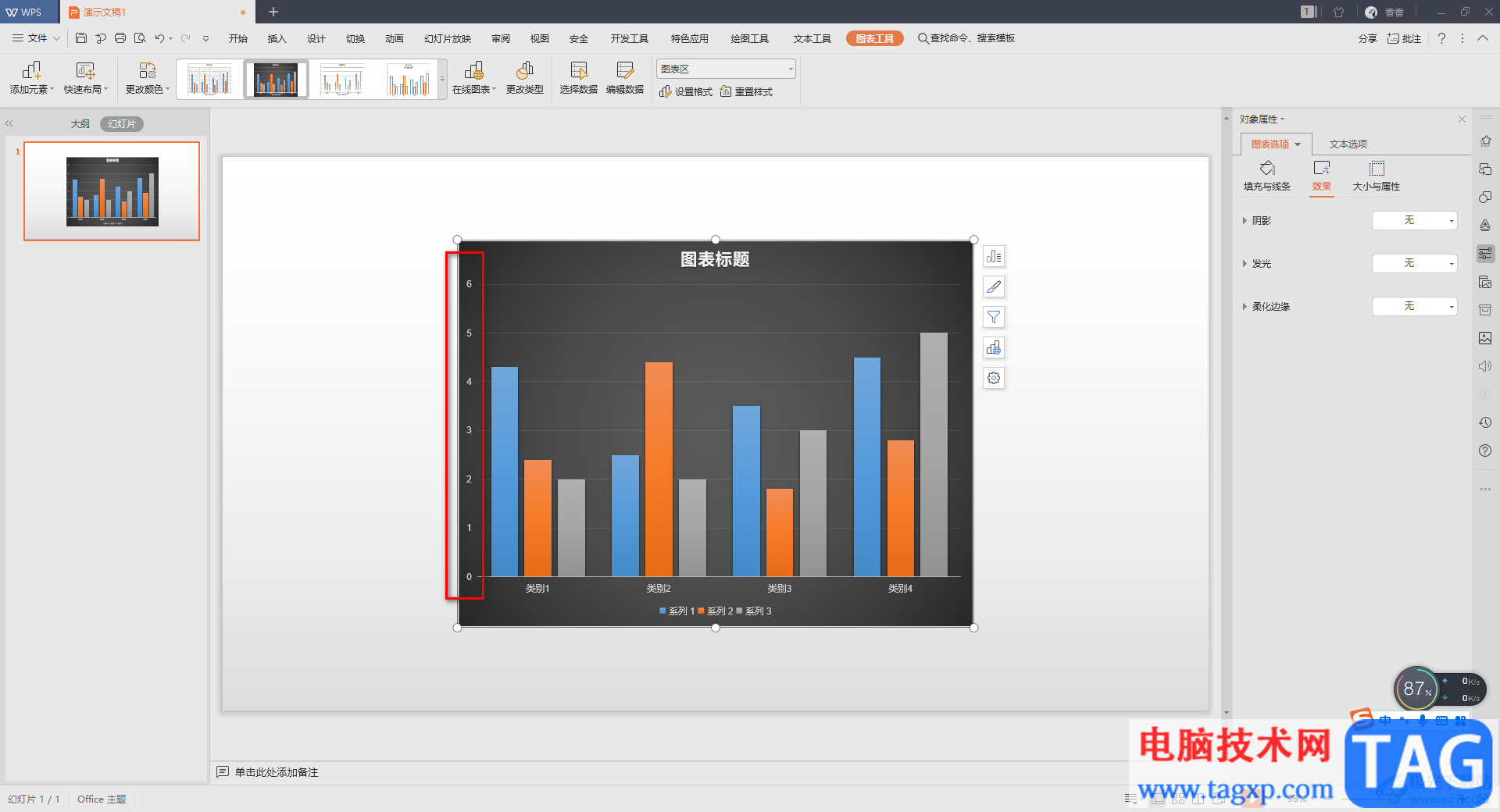Click the notes icon at slide bottom
Viewport: 1500px width, 812px height.
[223, 772]
